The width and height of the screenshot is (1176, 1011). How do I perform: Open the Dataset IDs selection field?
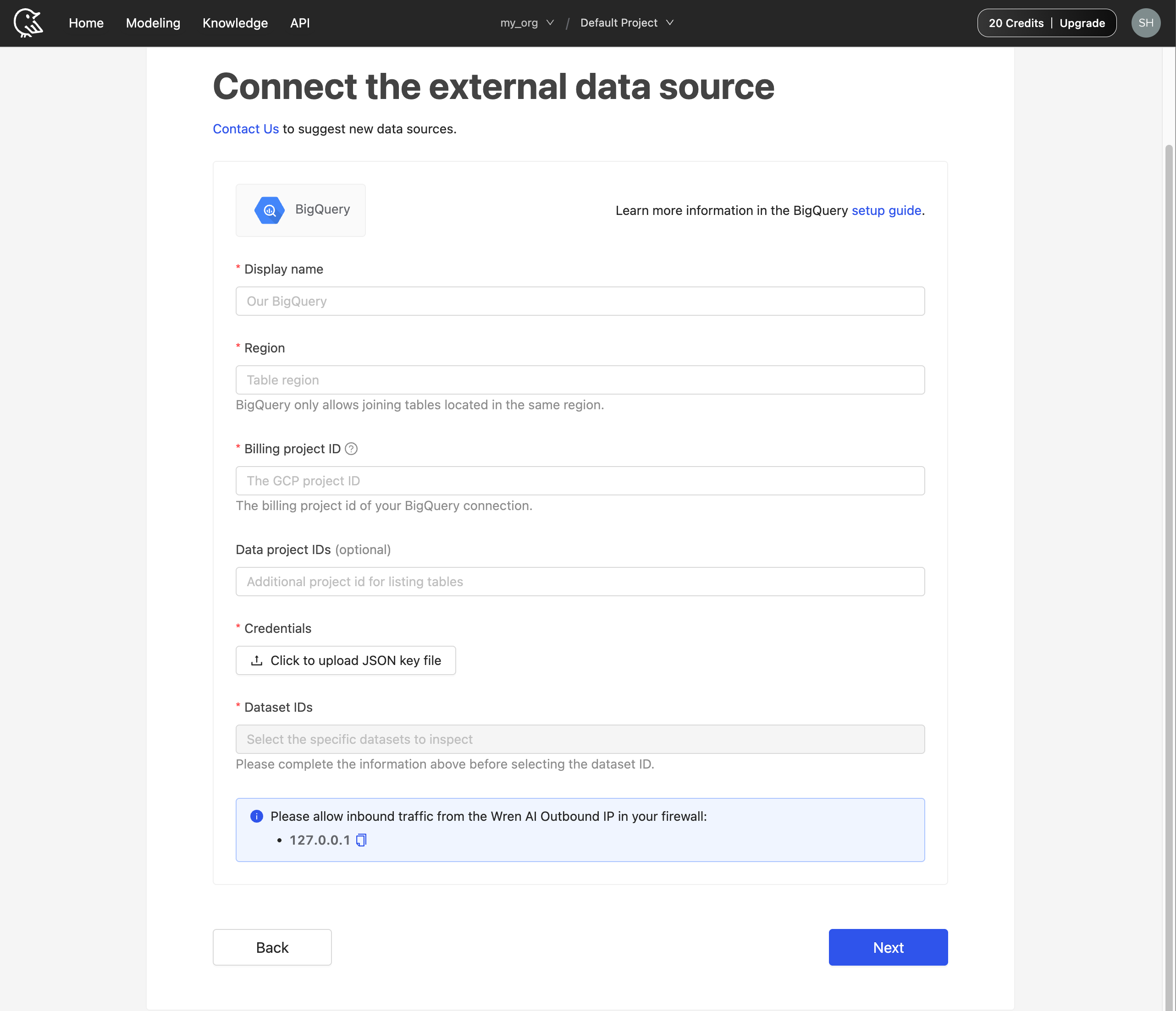pos(580,739)
